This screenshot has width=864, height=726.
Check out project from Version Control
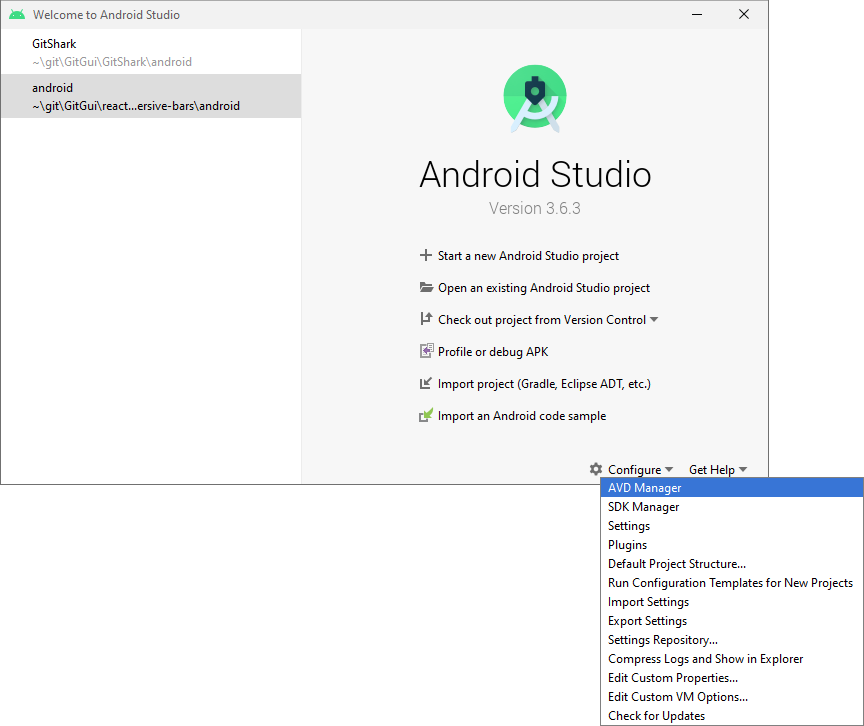point(542,319)
